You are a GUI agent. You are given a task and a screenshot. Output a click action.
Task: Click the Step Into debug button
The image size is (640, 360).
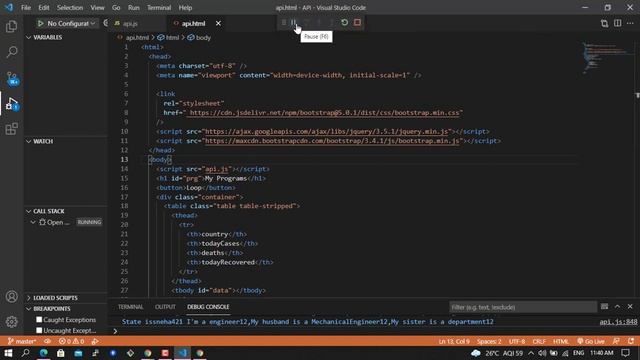pos(319,22)
